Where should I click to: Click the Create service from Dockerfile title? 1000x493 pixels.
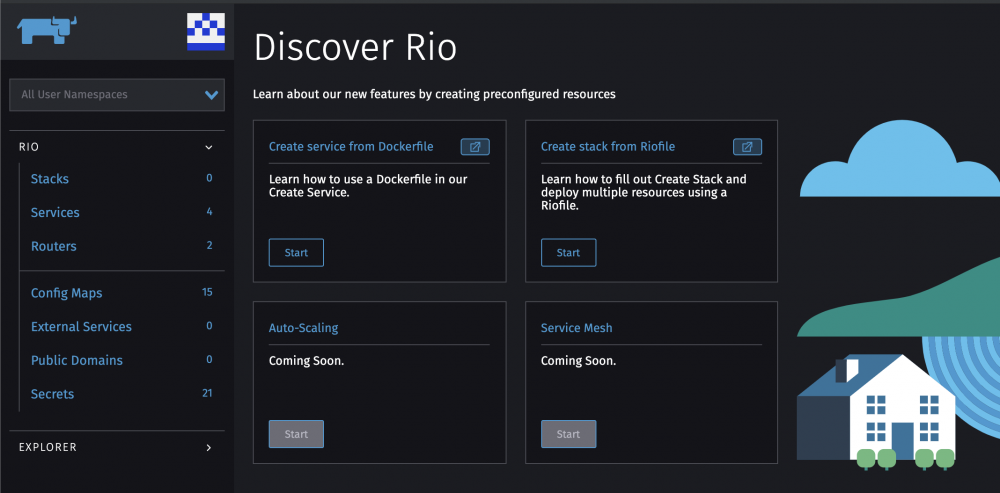(351, 147)
